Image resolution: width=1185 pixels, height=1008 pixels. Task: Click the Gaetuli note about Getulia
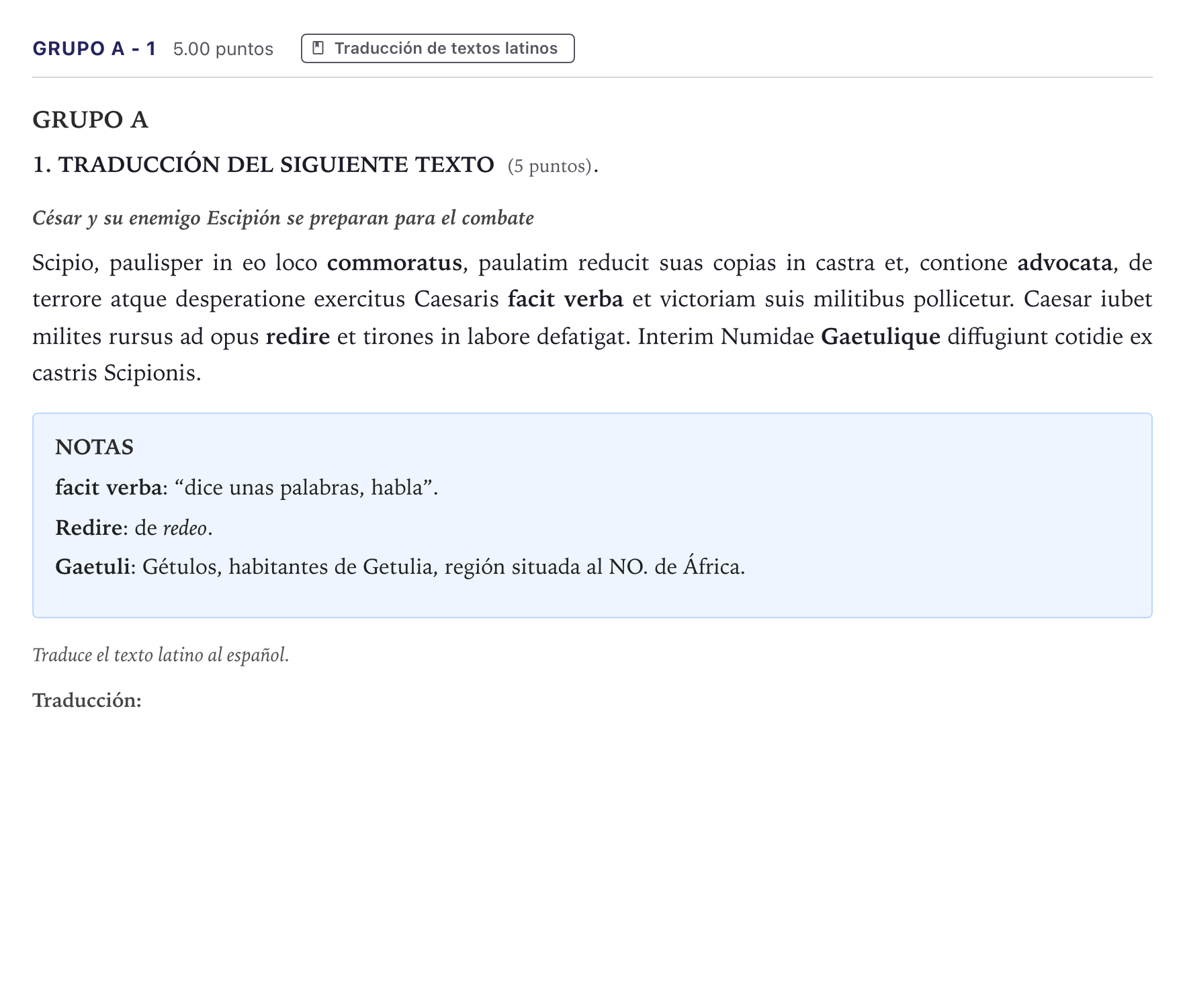click(x=400, y=567)
